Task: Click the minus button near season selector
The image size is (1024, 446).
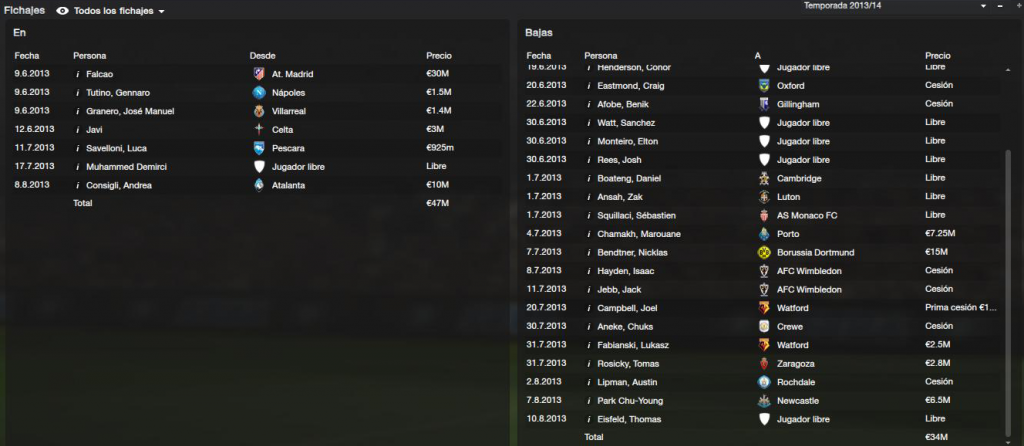Action: pyautogui.click(x=999, y=5)
